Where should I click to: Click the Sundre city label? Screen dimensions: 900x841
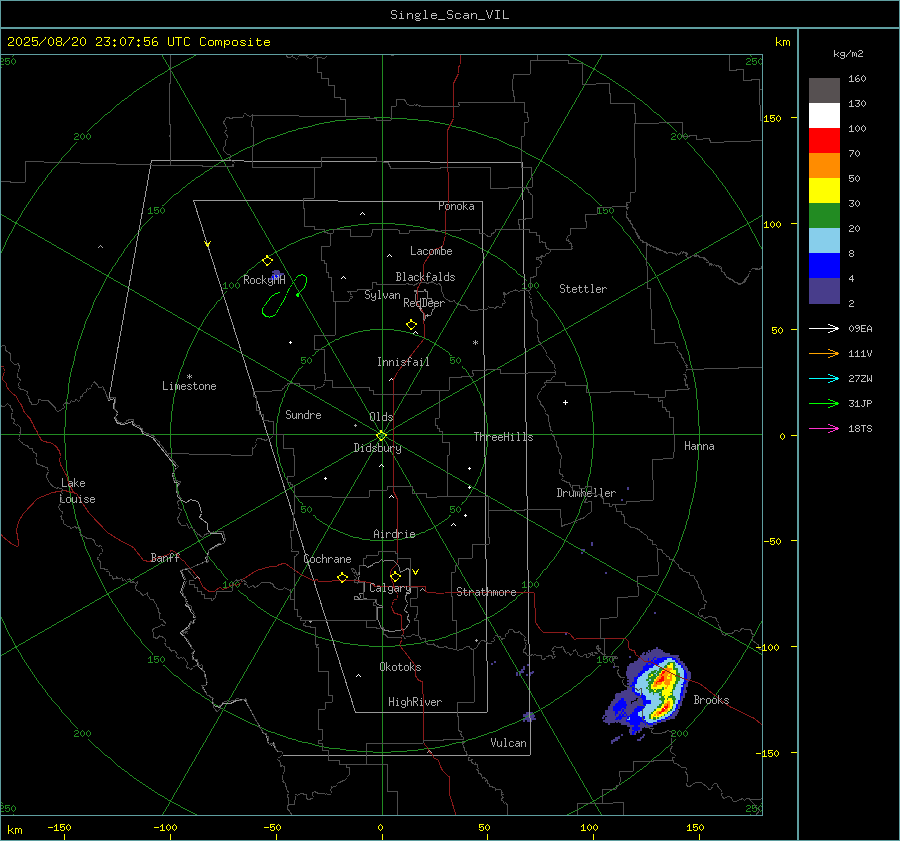point(303,414)
